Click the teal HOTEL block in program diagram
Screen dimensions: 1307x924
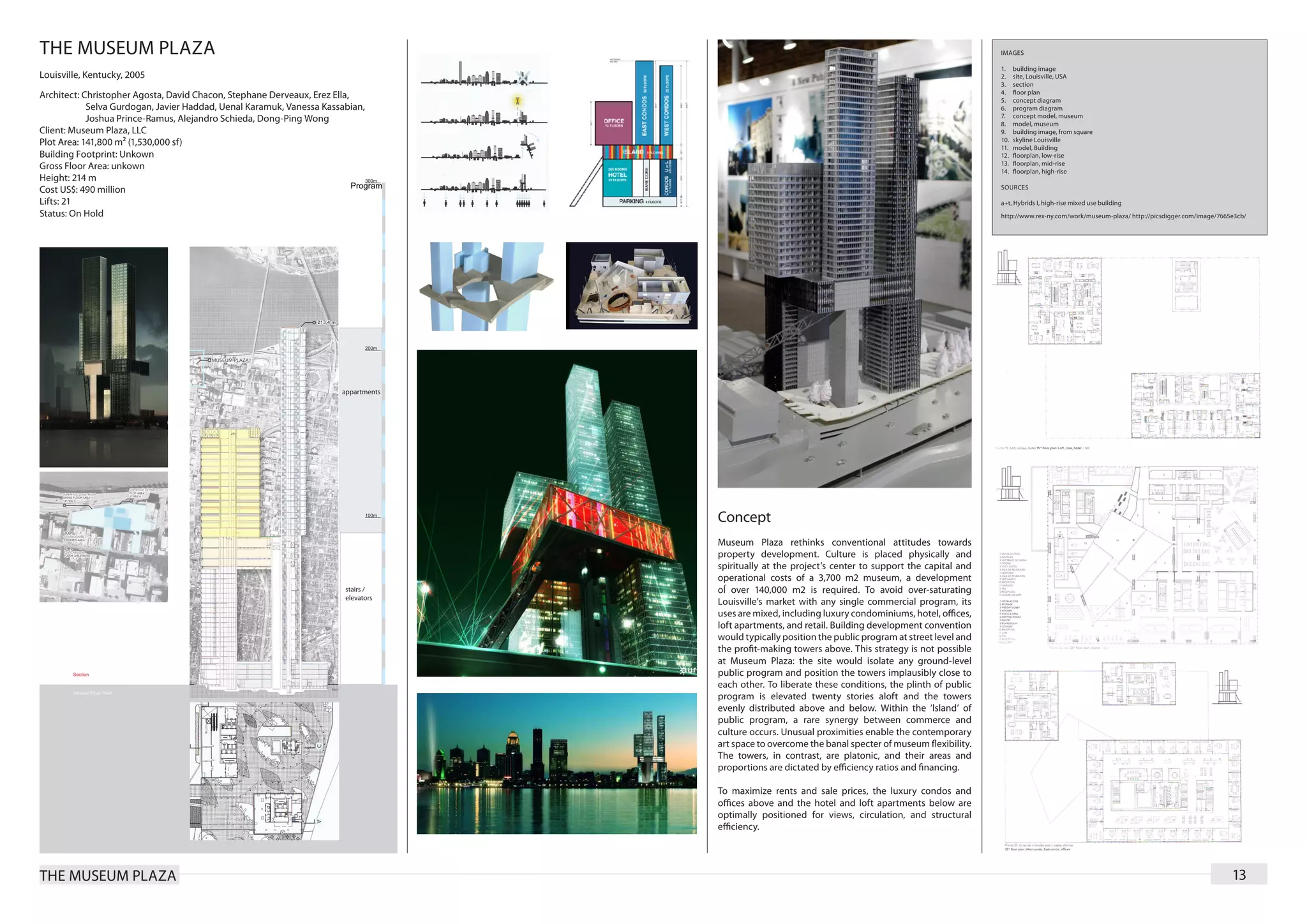(x=616, y=178)
